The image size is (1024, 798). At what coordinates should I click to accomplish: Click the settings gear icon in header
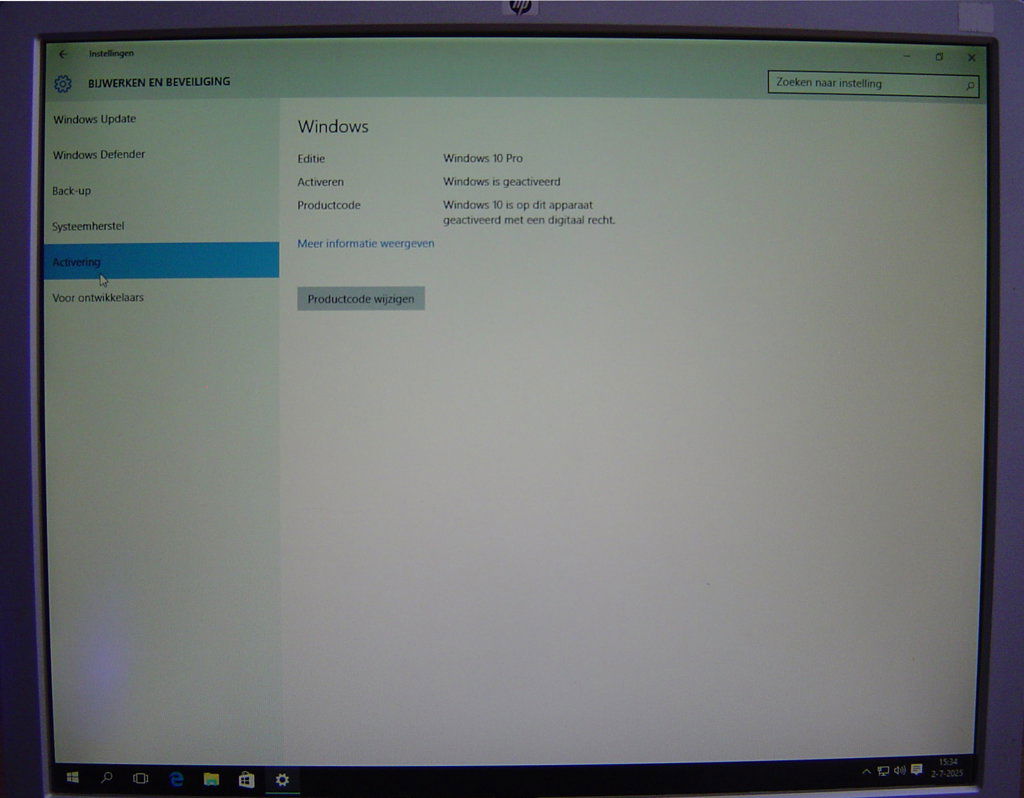pyautogui.click(x=63, y=84)
